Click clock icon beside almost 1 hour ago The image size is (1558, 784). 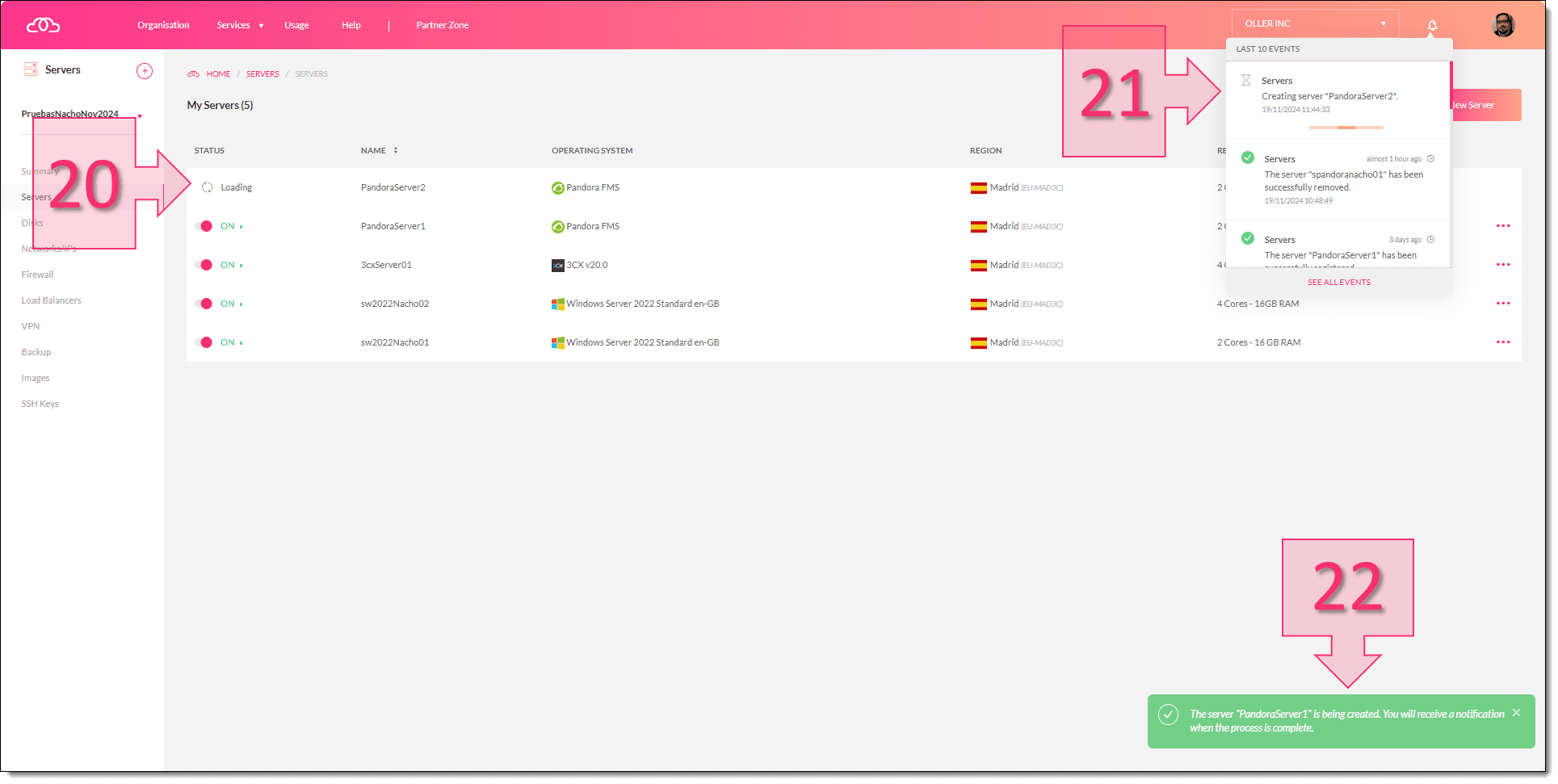(x=1430, y=159)
